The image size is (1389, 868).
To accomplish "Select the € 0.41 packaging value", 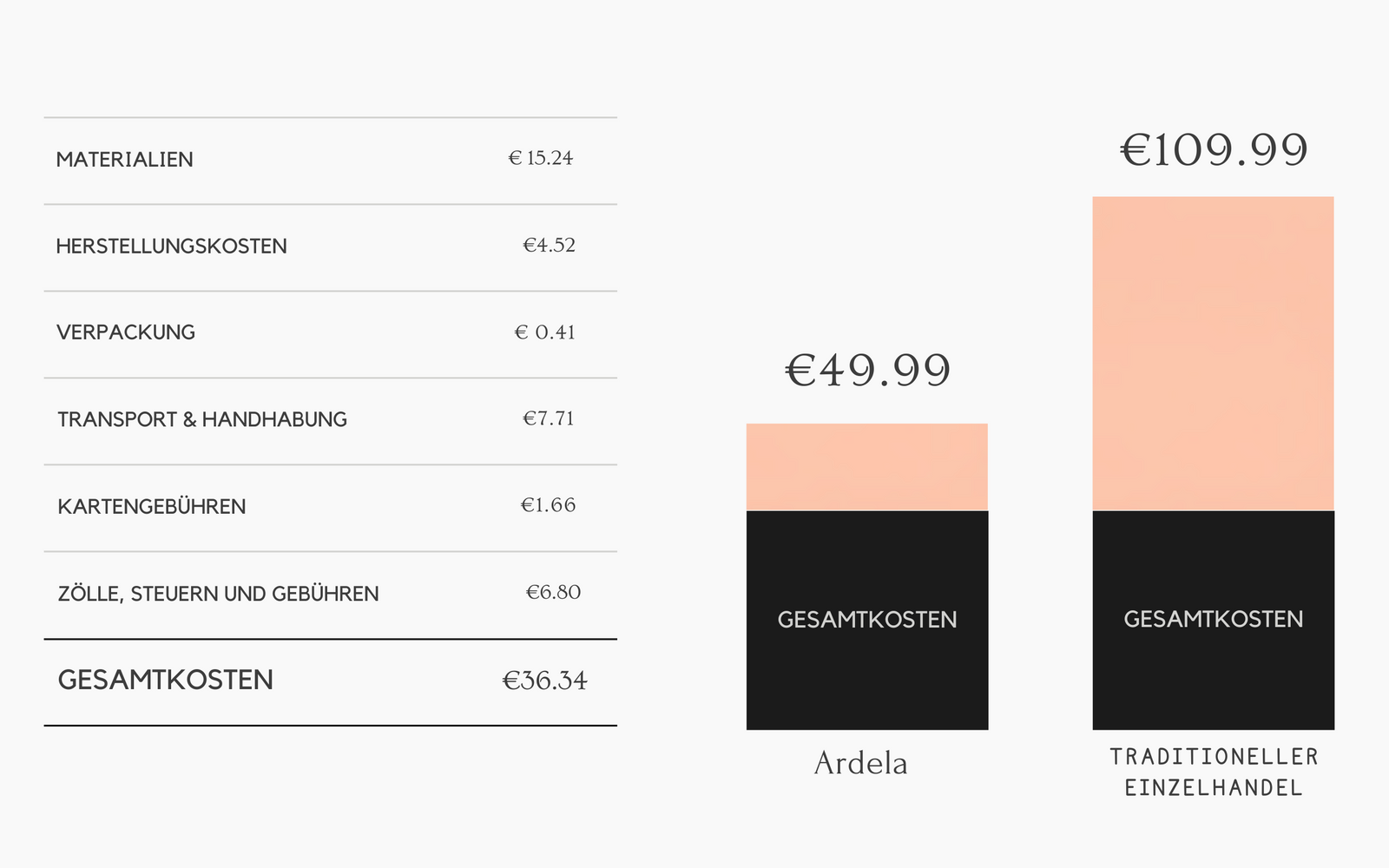I will (544, 332).
